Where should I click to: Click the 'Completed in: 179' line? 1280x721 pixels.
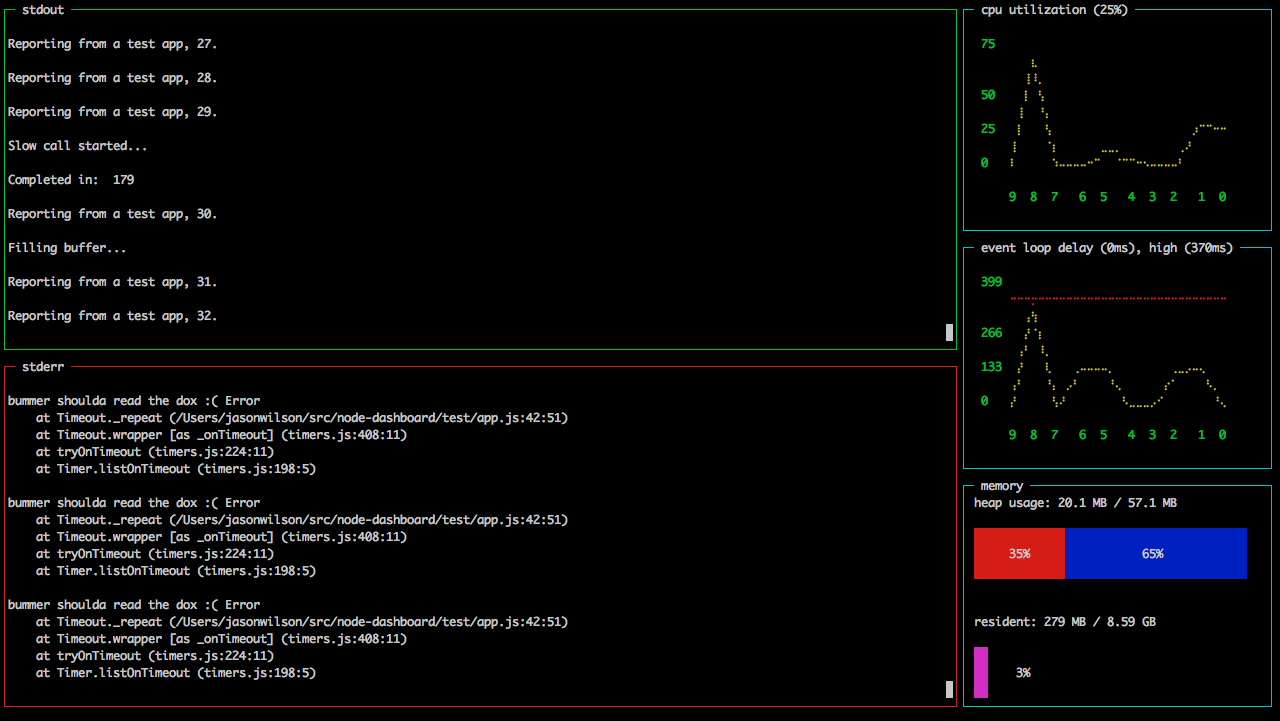click(71, 180)
